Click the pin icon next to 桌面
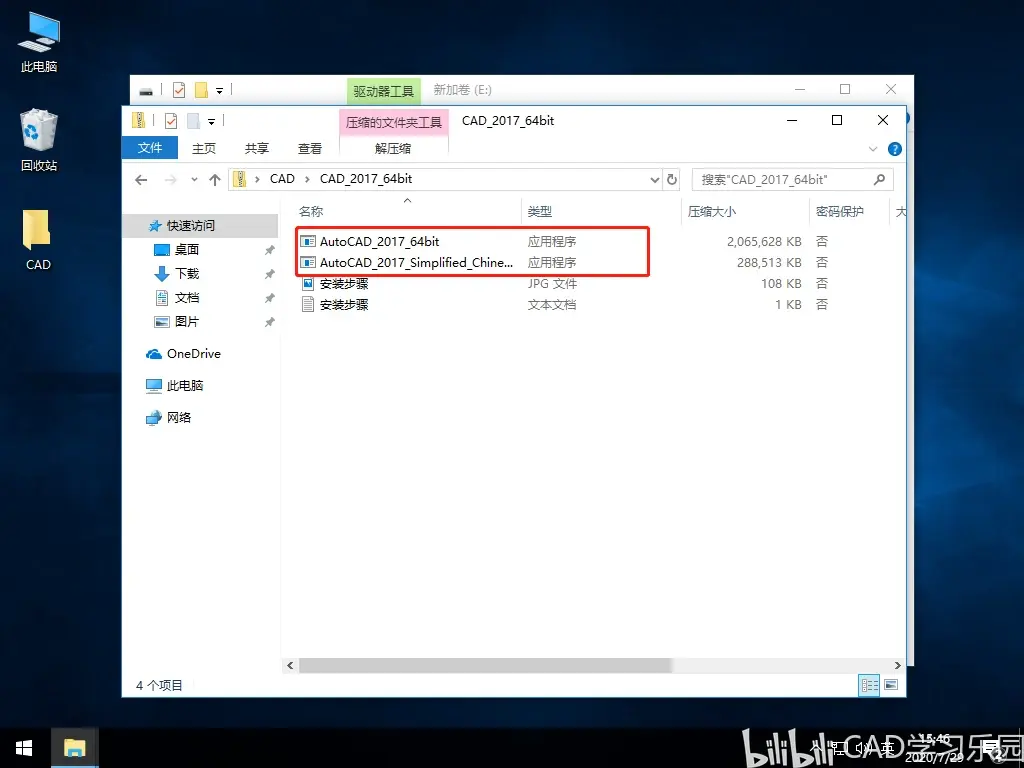Screen dimensions: 1024x768 (269, 250)
